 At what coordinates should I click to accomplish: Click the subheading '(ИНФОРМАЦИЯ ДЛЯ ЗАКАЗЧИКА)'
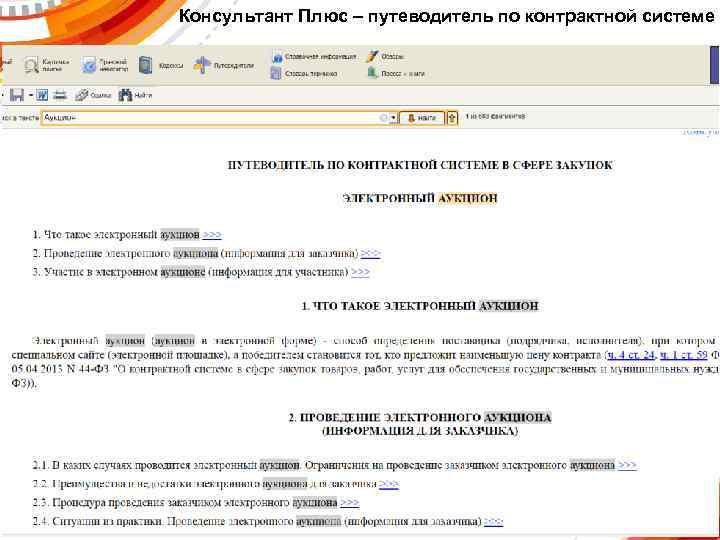coord(420,431)
